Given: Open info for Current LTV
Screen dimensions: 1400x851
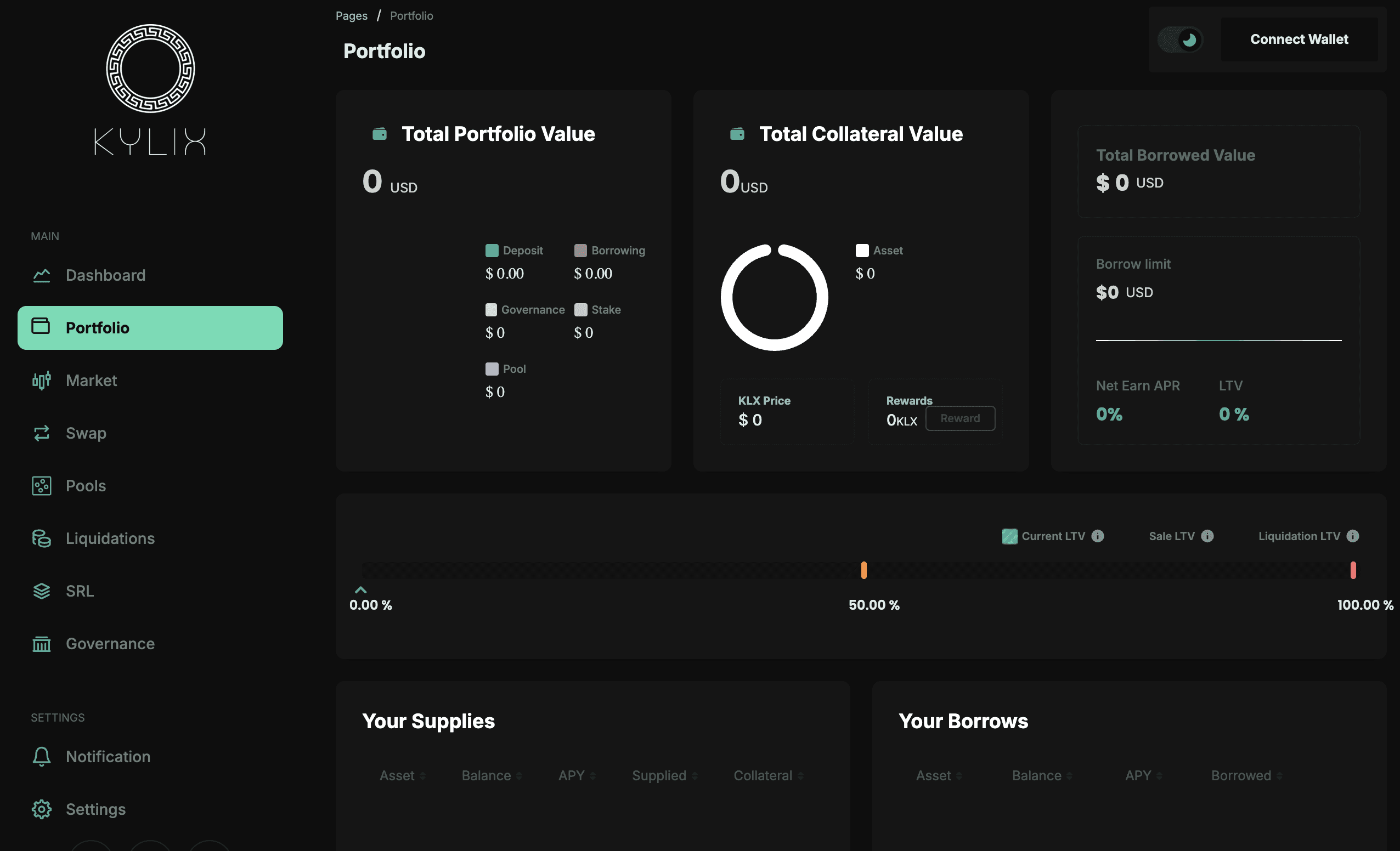Looking at the screenshot, I should tap(1098, 536).
